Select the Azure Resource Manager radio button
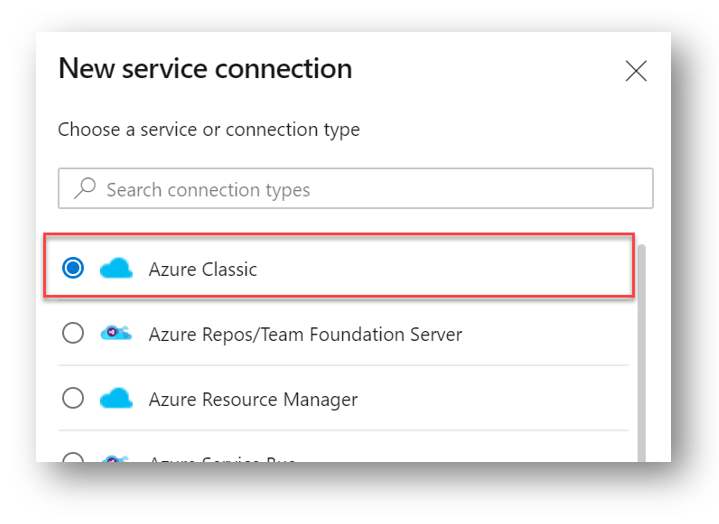719x524 pixels. [73, 398]
